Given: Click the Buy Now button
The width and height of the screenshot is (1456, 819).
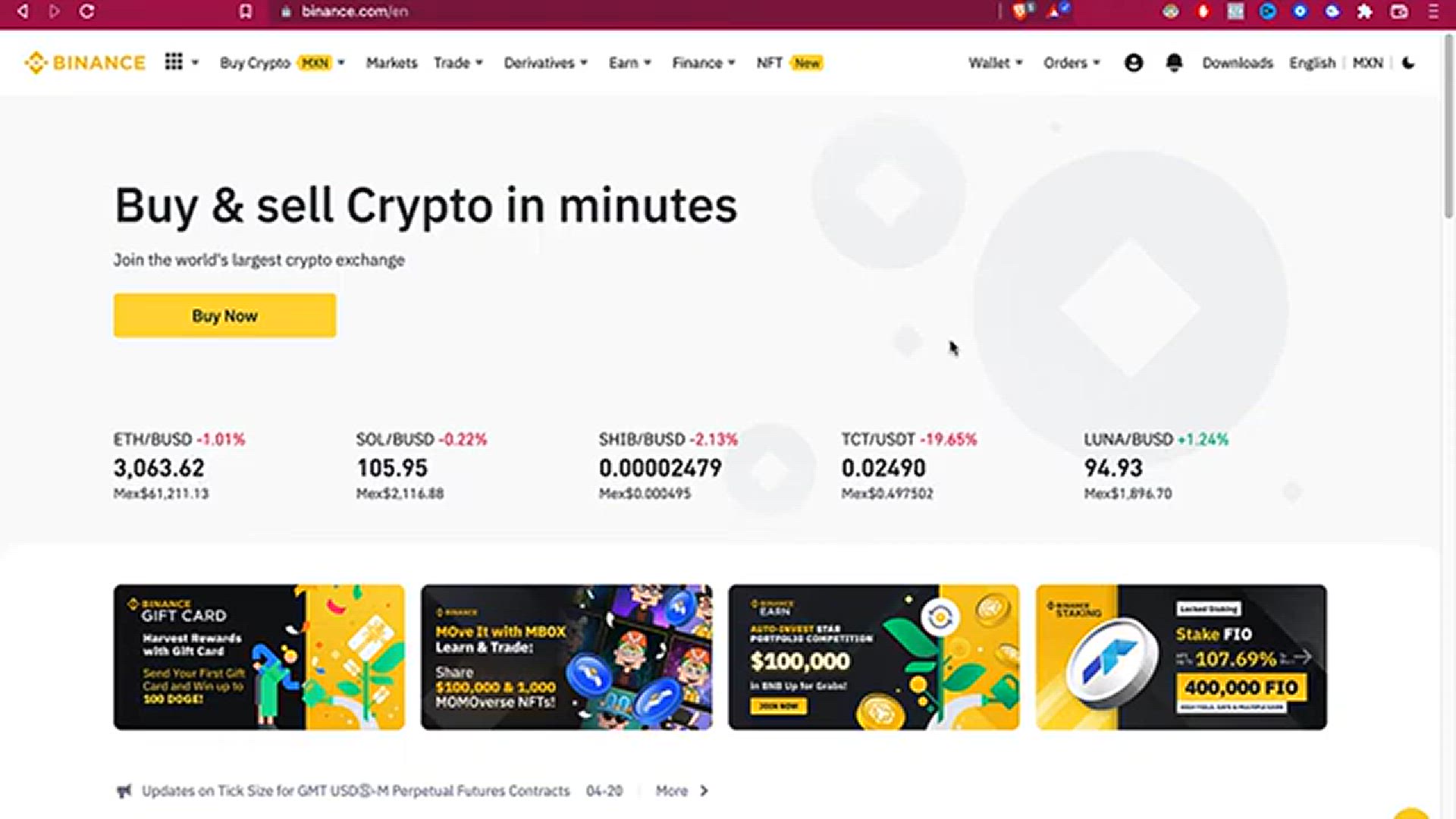Looking at the screenshot, I should pos(224,315).
